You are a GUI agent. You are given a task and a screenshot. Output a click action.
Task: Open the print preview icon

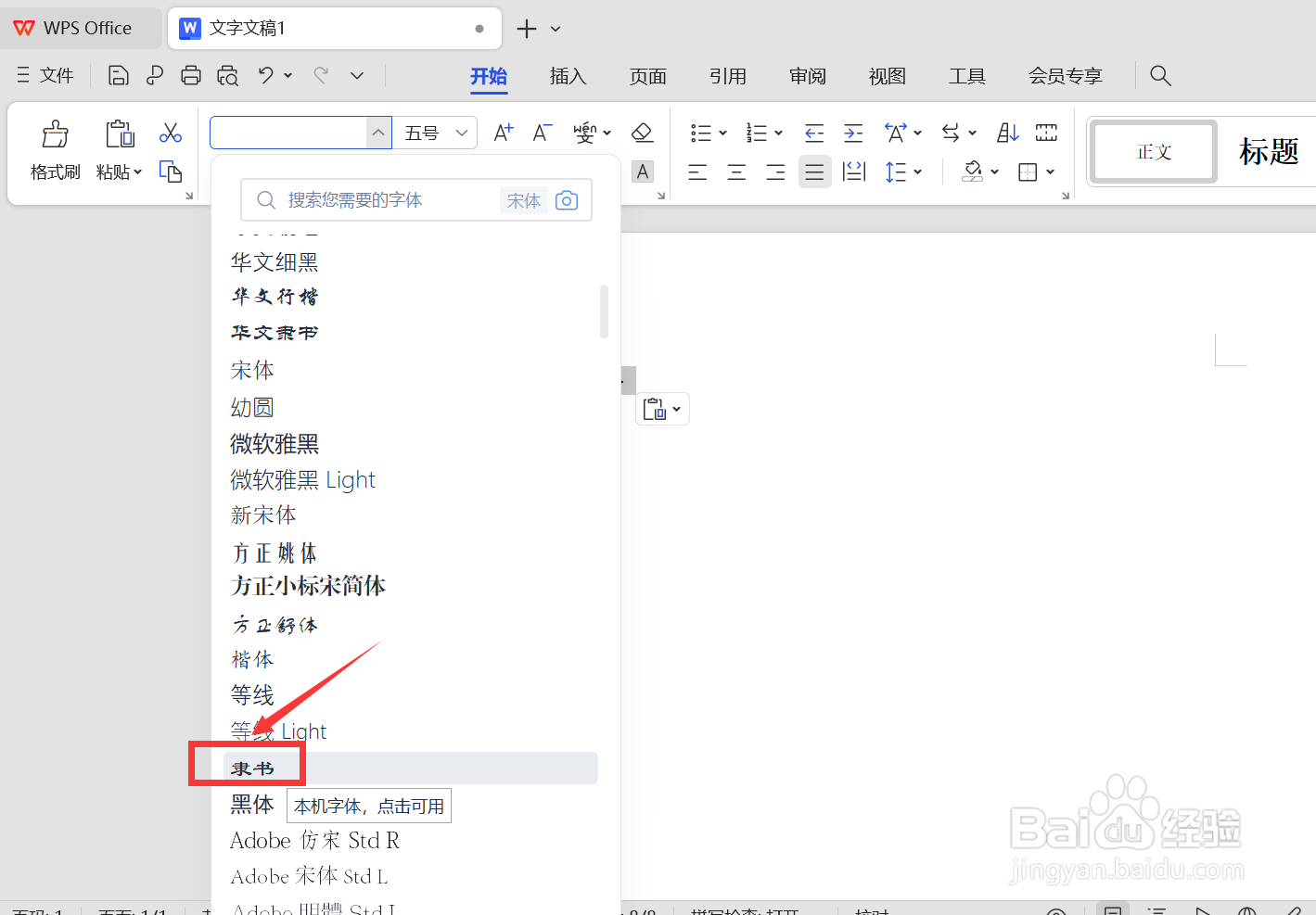[227, 75]
